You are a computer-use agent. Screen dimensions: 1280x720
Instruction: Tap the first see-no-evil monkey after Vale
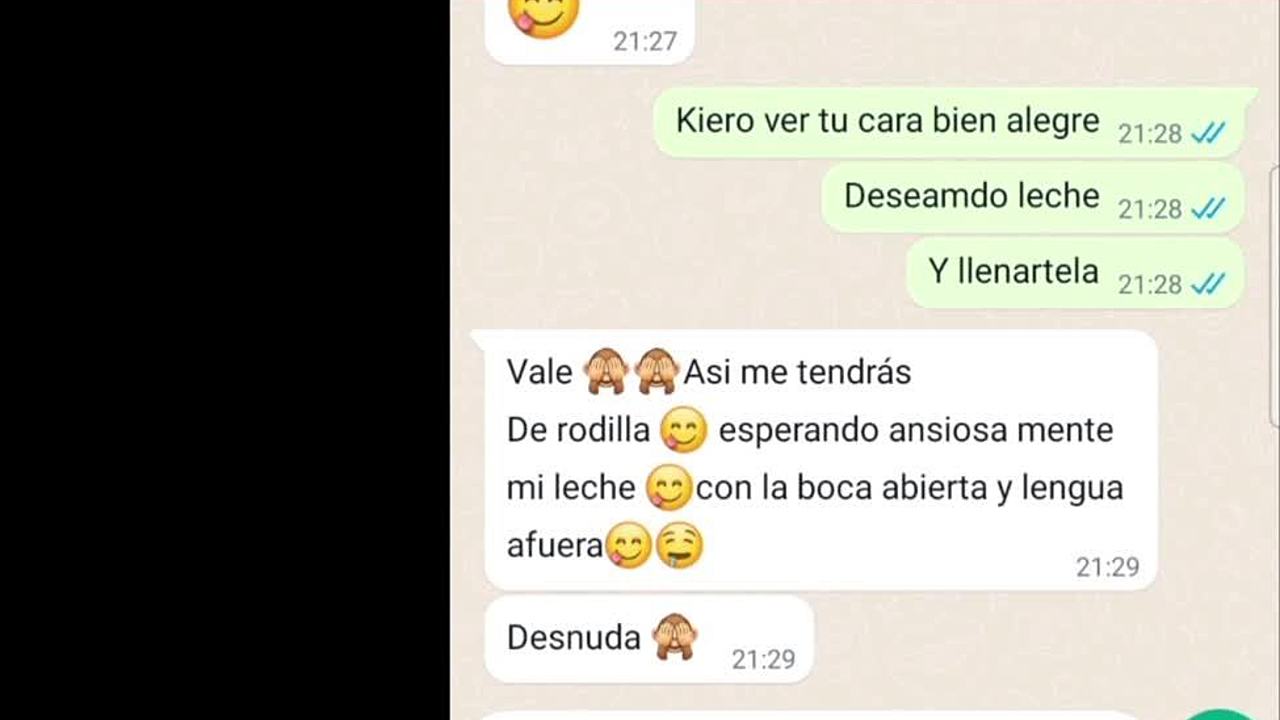pos(605,372)
